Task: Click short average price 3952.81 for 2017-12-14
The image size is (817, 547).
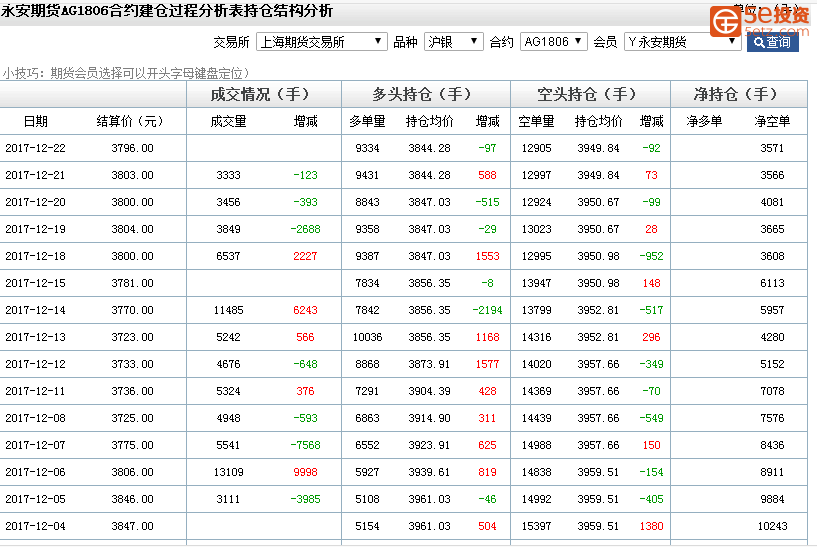Action: (x=598, y=310)
